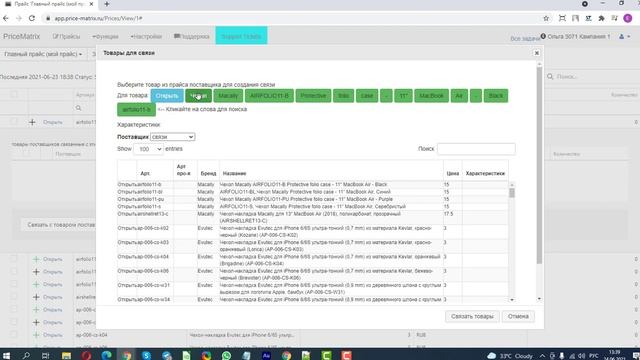Click the table scrollbar down arrow

[x=512, y=300]
